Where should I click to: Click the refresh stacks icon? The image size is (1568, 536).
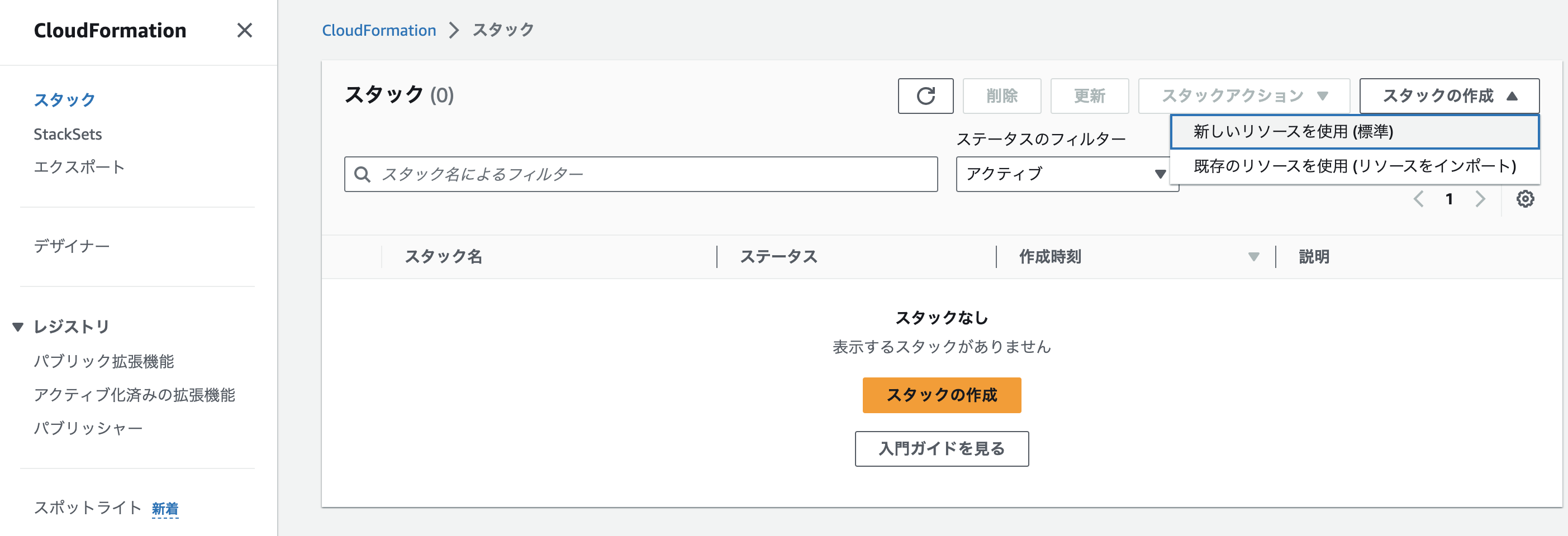pos(925,95)
